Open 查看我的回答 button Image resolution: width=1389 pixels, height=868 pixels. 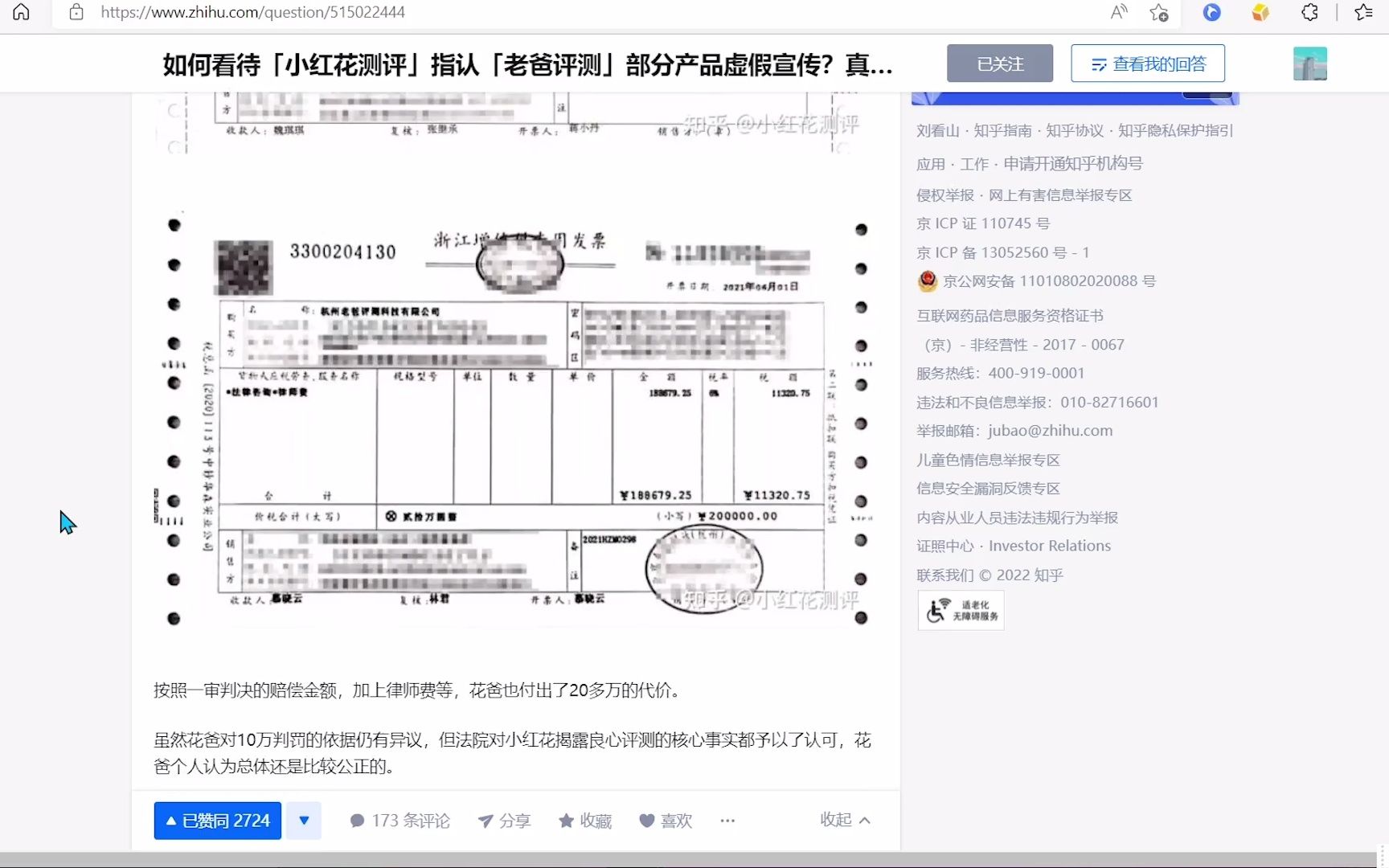[x=1148, y=63]
